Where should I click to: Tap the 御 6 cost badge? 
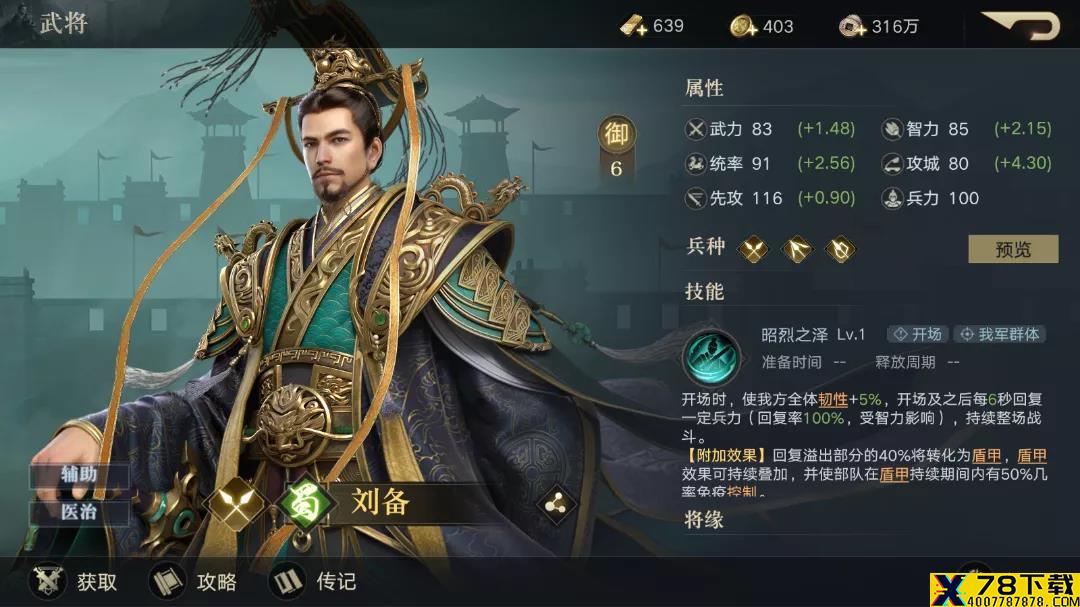616,148
